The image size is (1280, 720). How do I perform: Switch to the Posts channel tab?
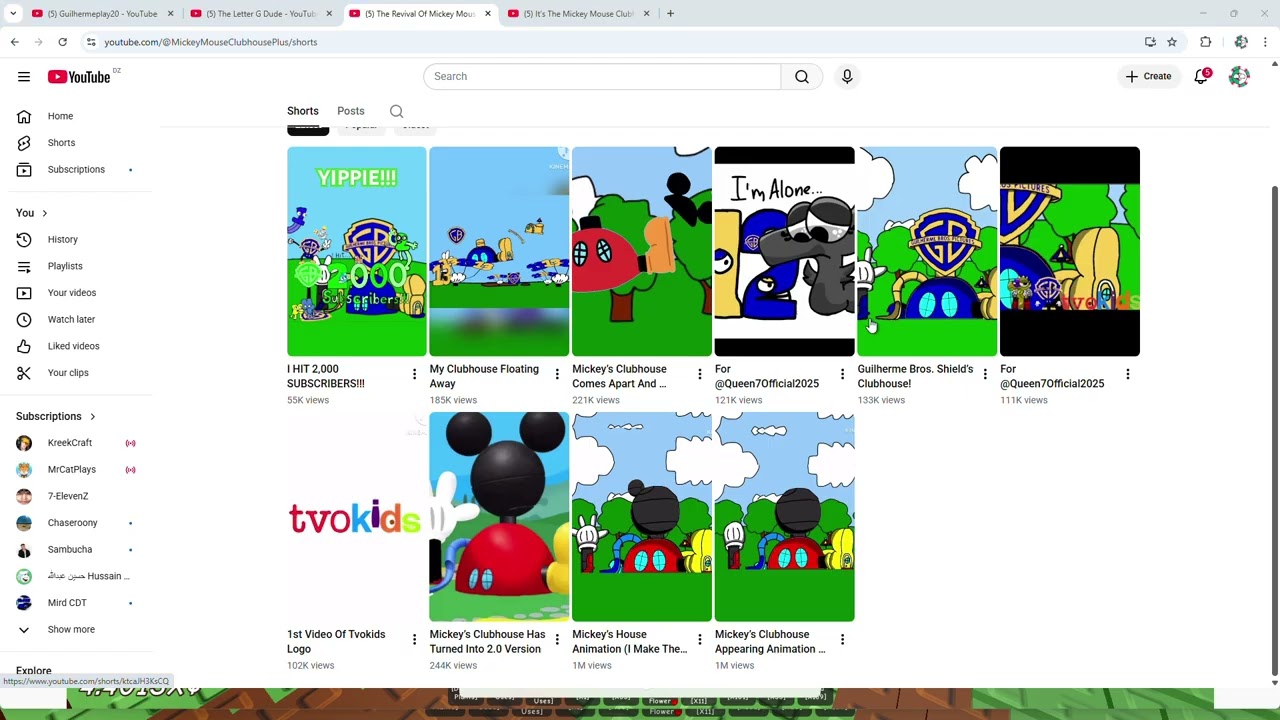351,111
